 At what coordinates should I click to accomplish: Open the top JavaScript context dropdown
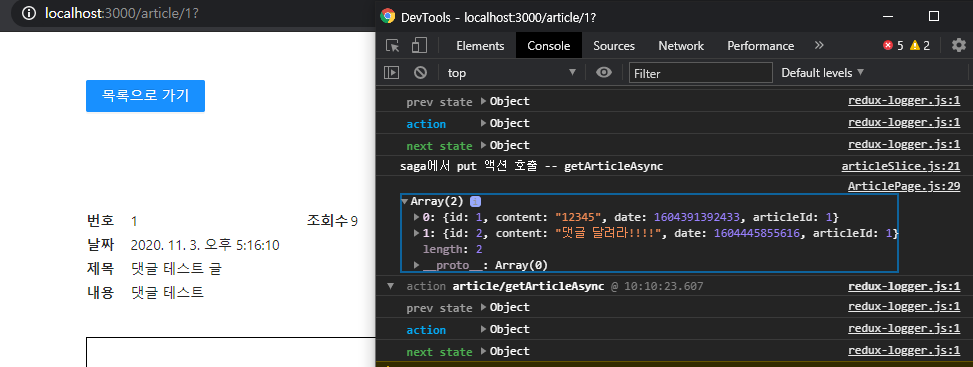pyautogui.click(x=512, y=73)
